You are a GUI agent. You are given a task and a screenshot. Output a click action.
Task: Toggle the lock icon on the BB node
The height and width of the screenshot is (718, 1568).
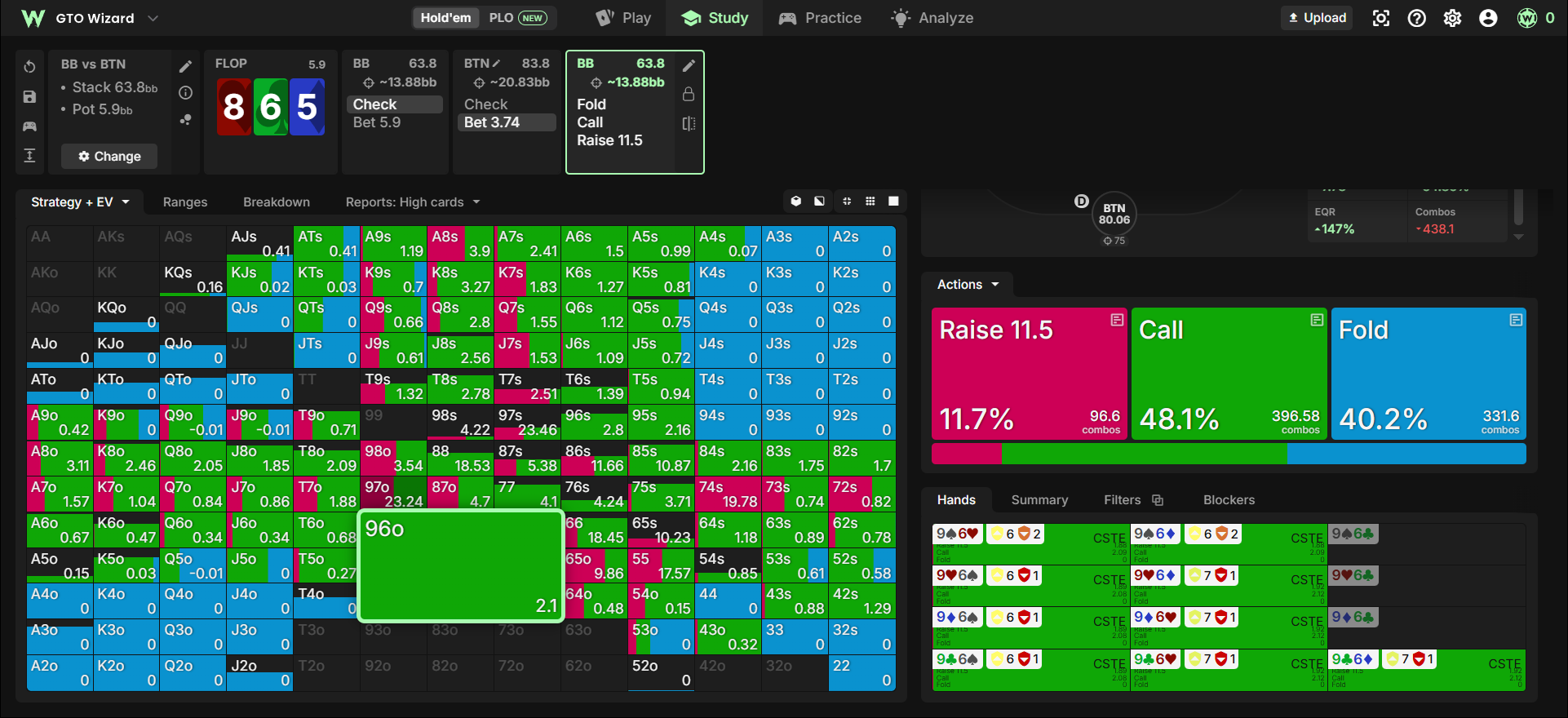689,94
